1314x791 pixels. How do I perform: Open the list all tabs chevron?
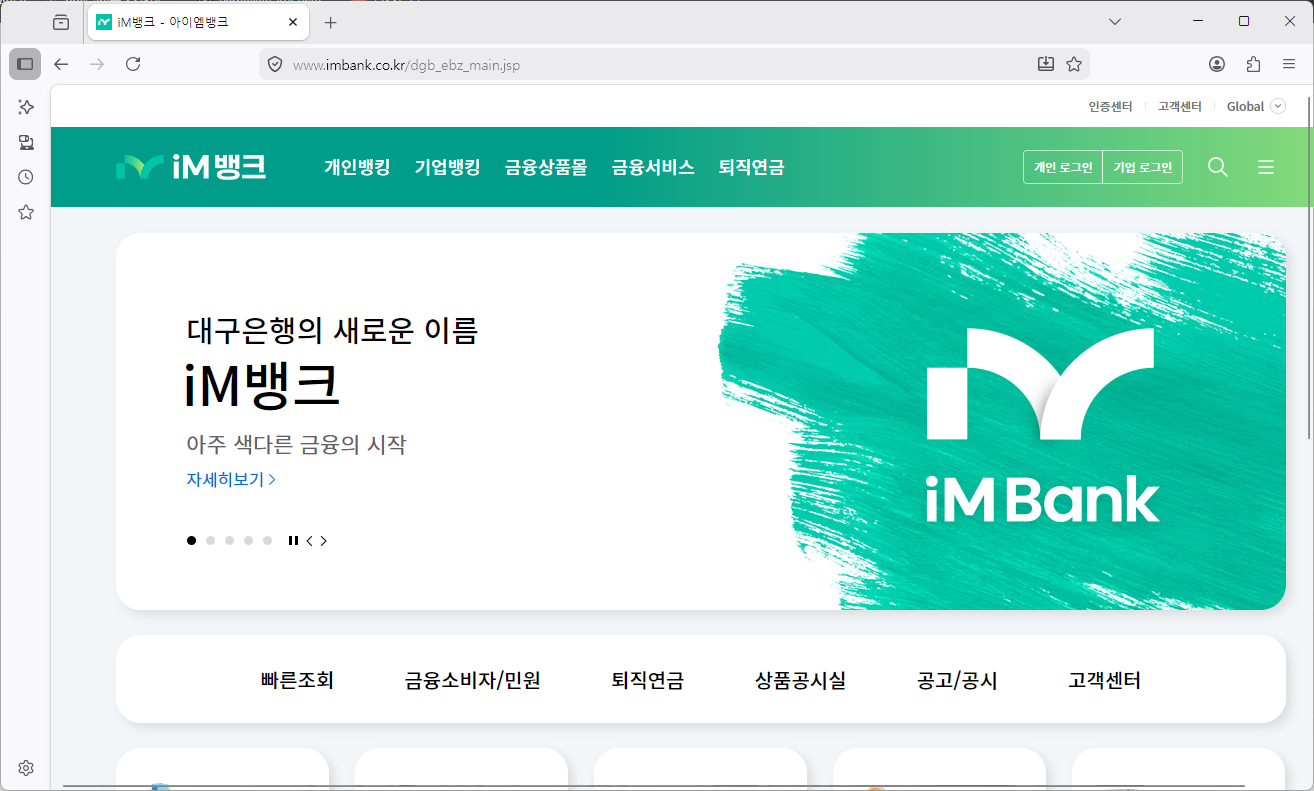pos(1116,21)
